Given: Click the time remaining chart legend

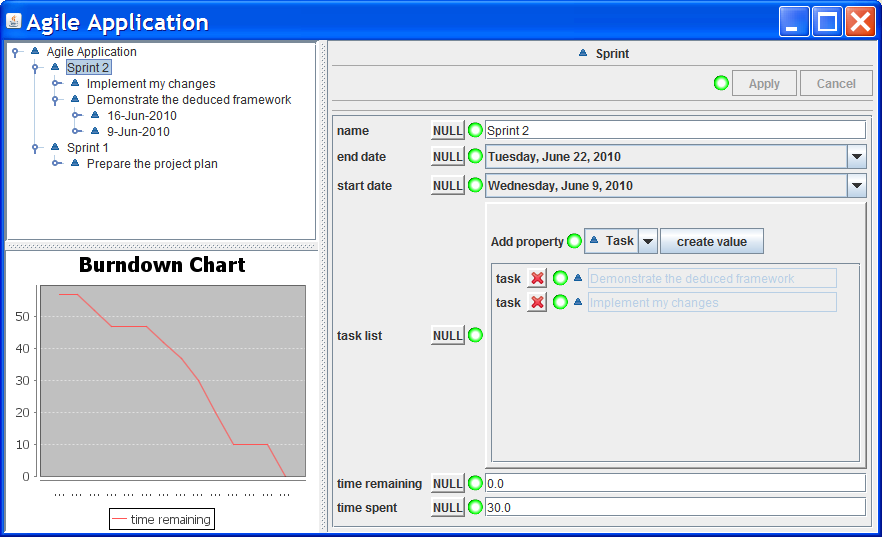Looking at the screenshot, I should pos(162,519).
